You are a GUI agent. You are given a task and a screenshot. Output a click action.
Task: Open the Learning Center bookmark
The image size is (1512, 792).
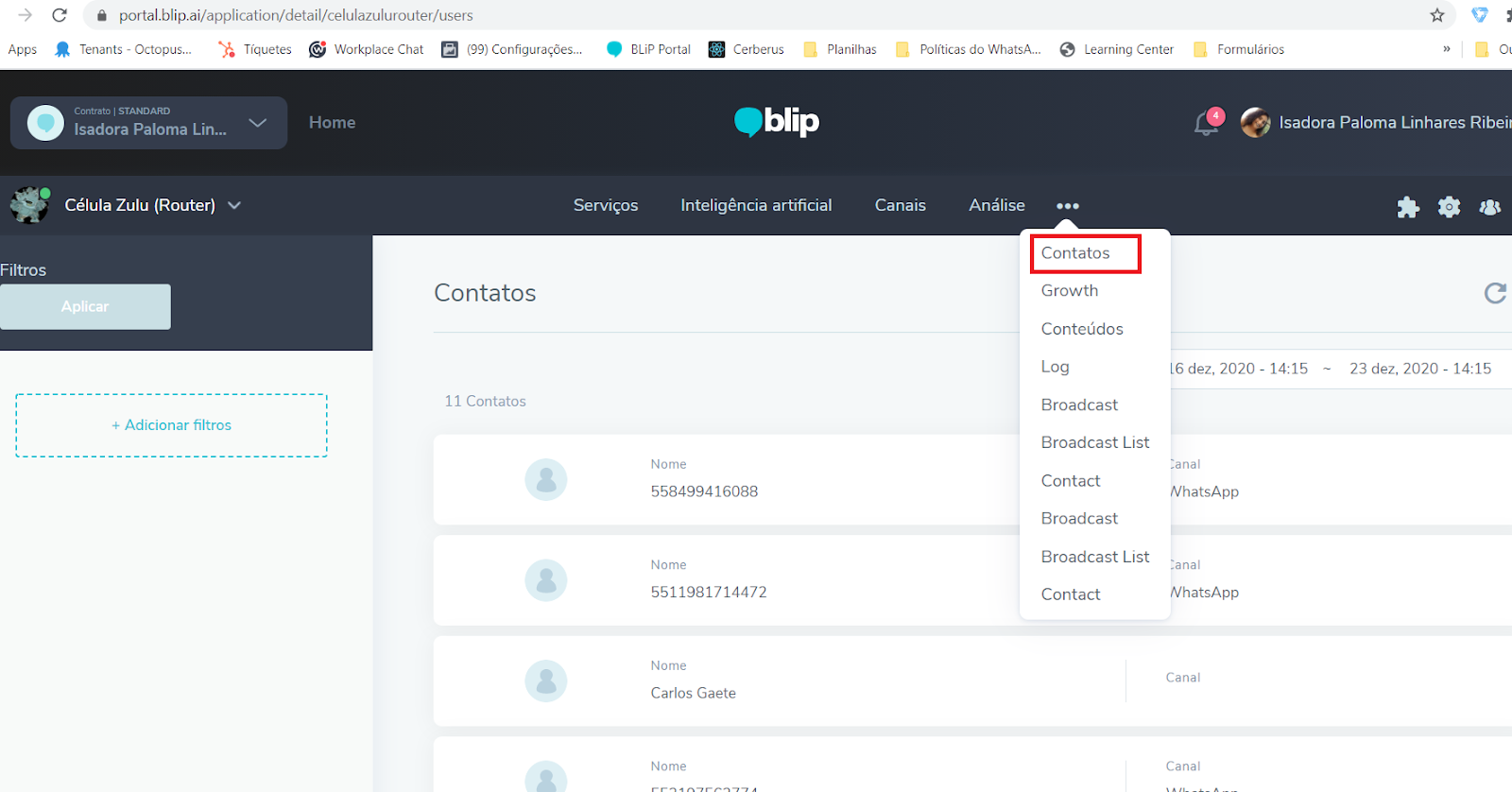[1117, 49]
